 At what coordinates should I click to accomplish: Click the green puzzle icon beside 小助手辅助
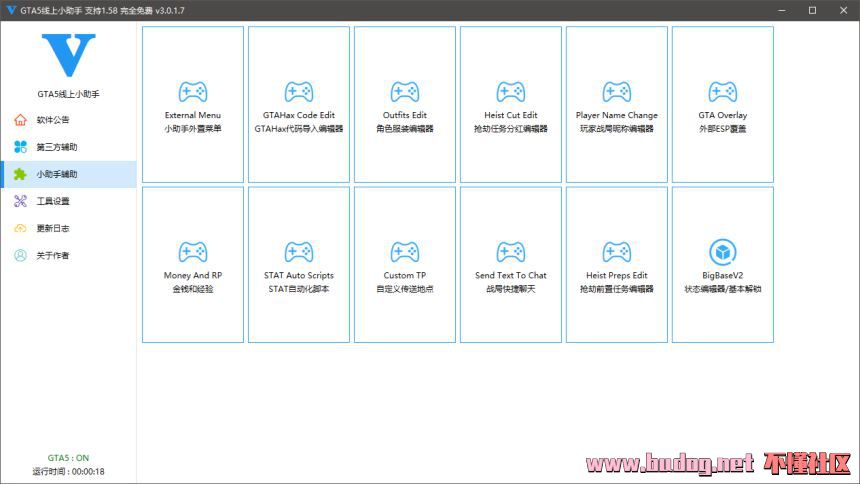click(20, 174)
